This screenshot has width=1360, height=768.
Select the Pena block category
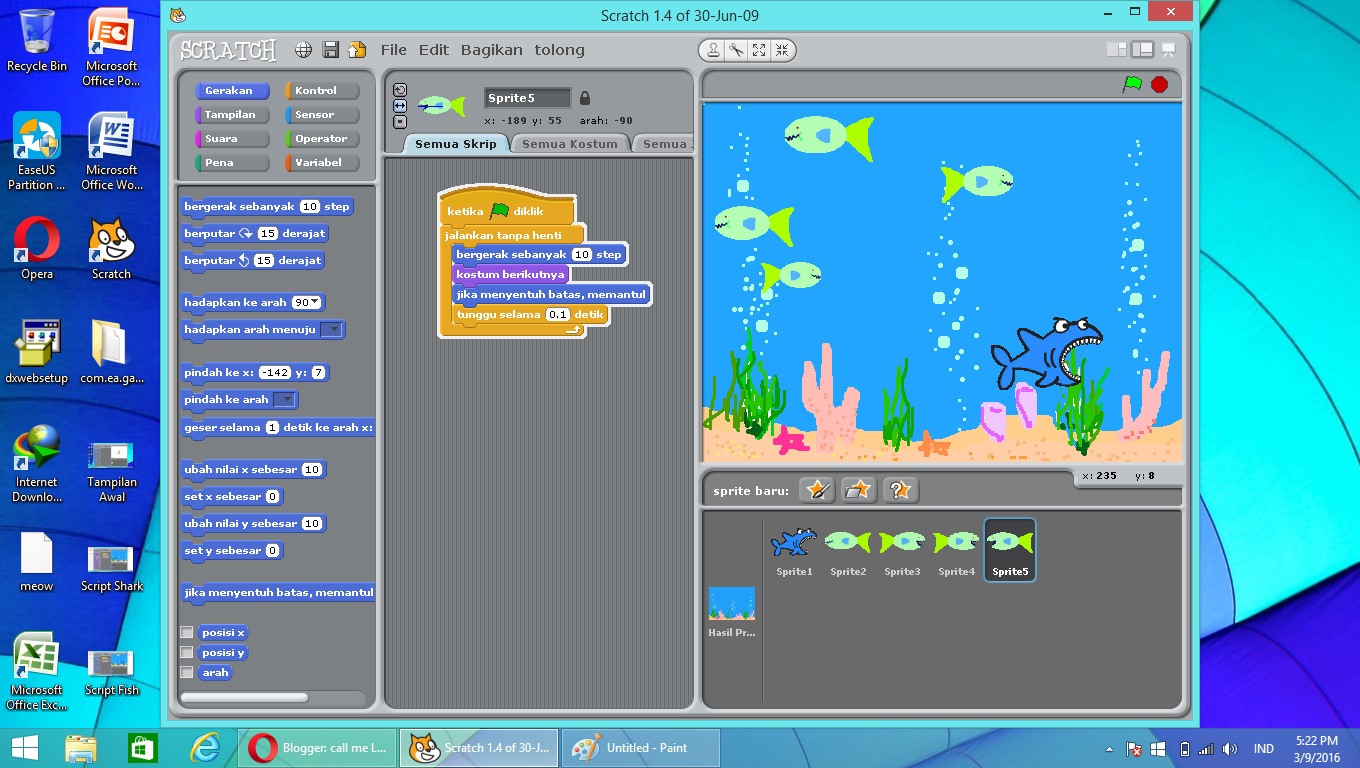click(x=231, y=164)
